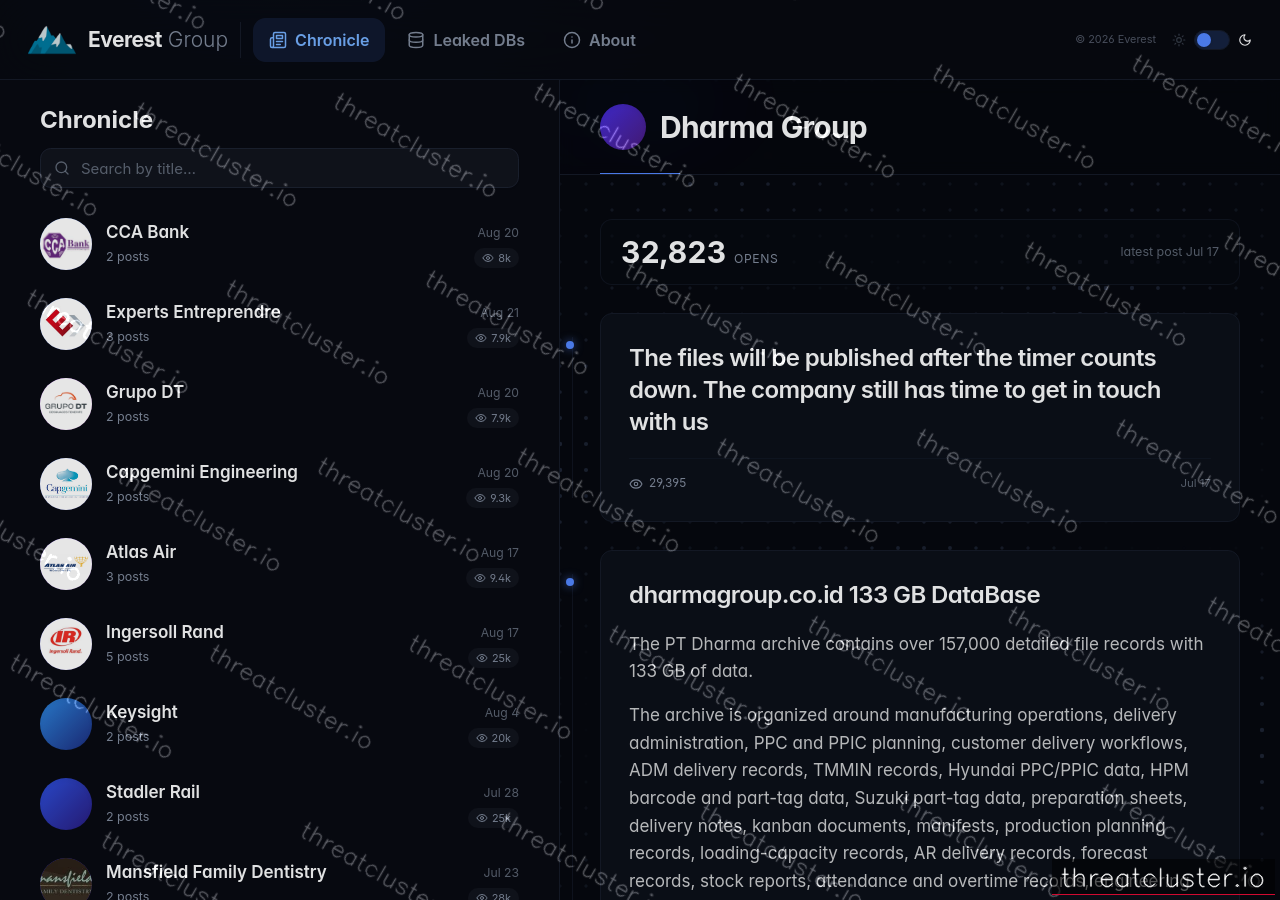The height and width of the screenshot is (900, 1280).
Task: Open the Grupo DT entry
Action: 279,404
